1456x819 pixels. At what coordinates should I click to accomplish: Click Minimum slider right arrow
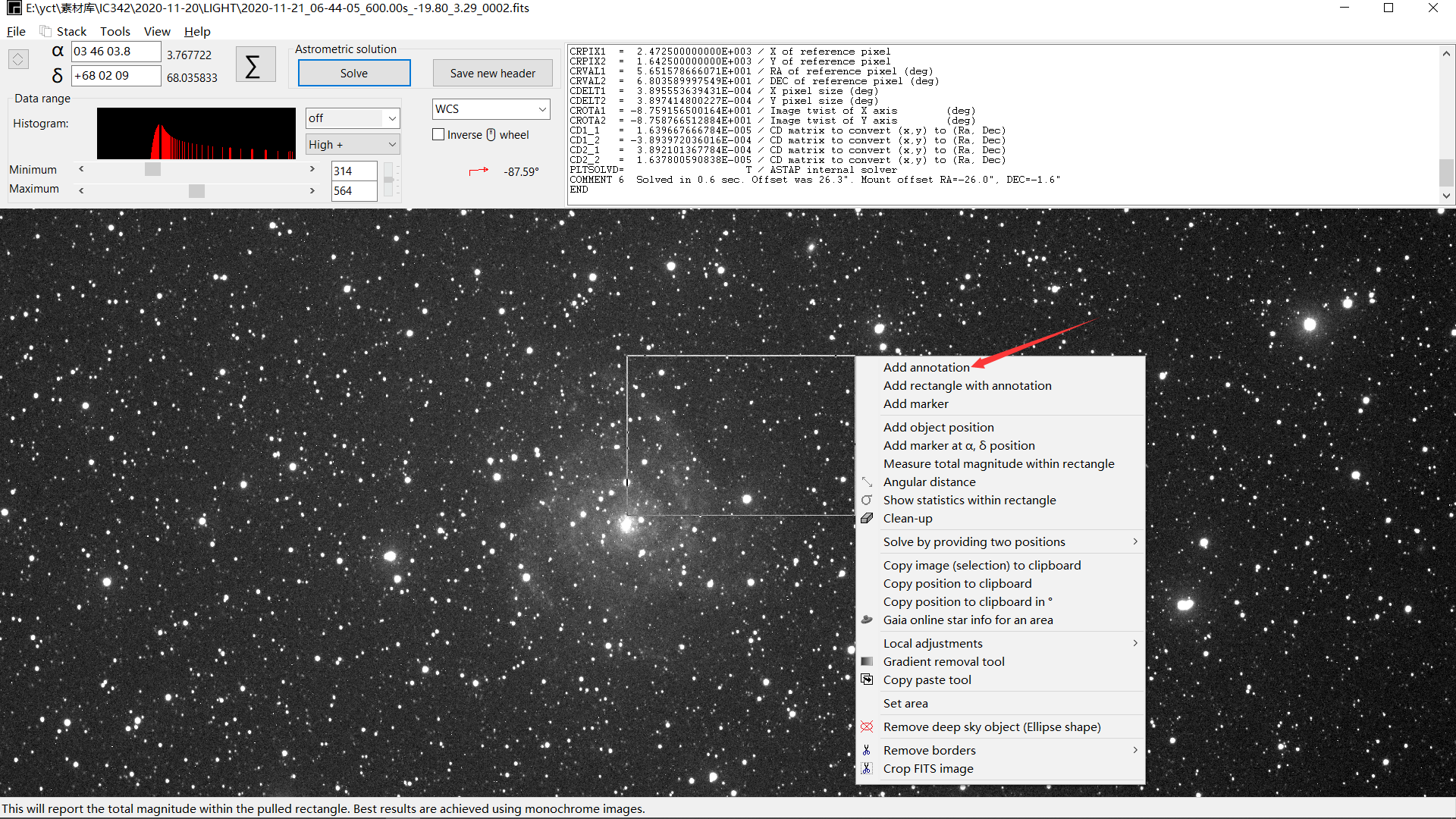(312, 168)
